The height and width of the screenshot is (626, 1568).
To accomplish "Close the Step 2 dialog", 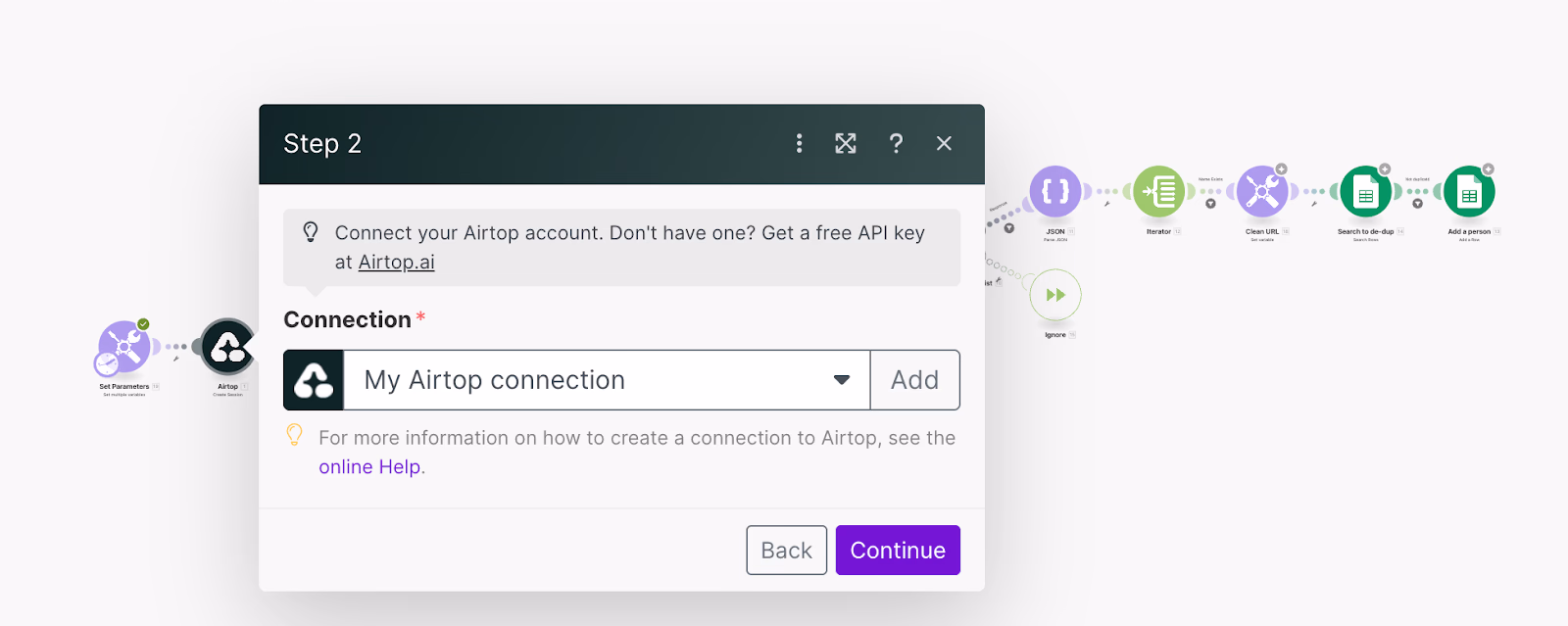I will pyautogui.click(x=944, y=143).
